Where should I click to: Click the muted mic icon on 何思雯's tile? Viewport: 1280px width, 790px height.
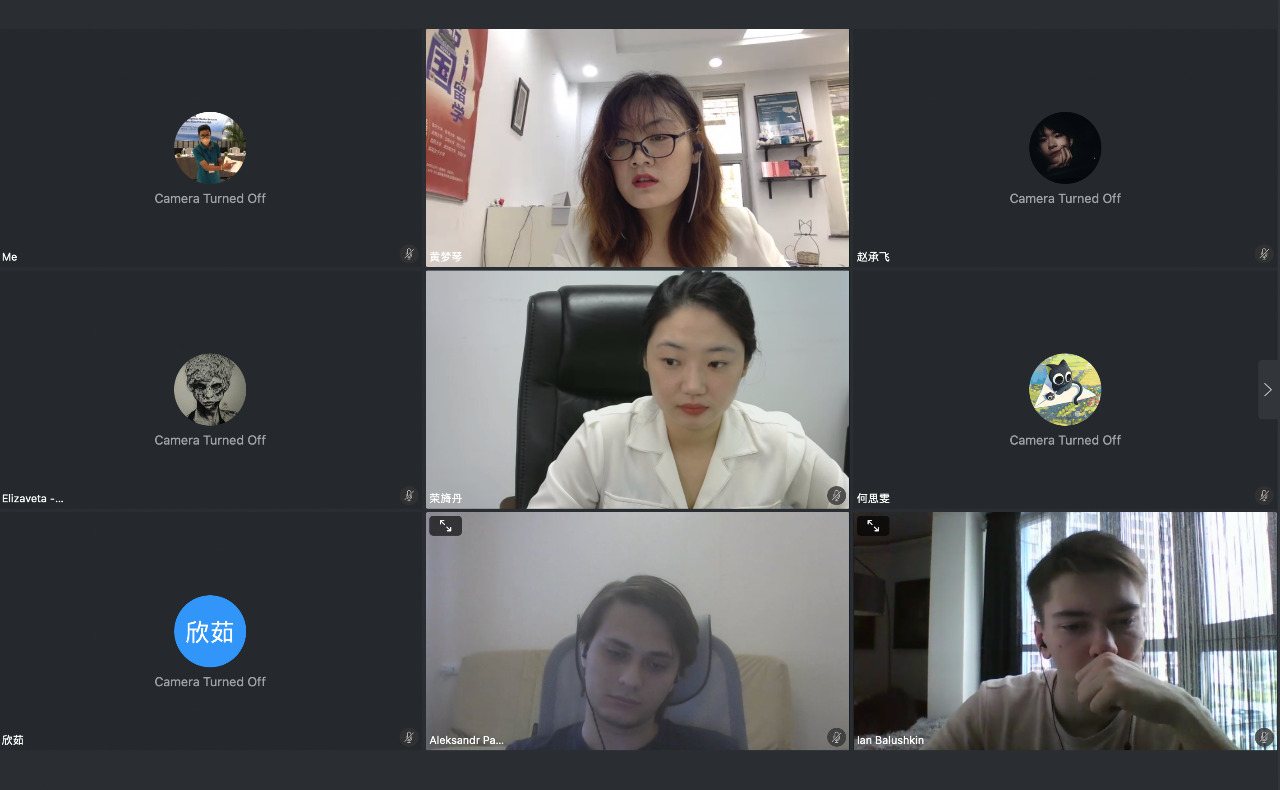click(x=1264, y=495)
